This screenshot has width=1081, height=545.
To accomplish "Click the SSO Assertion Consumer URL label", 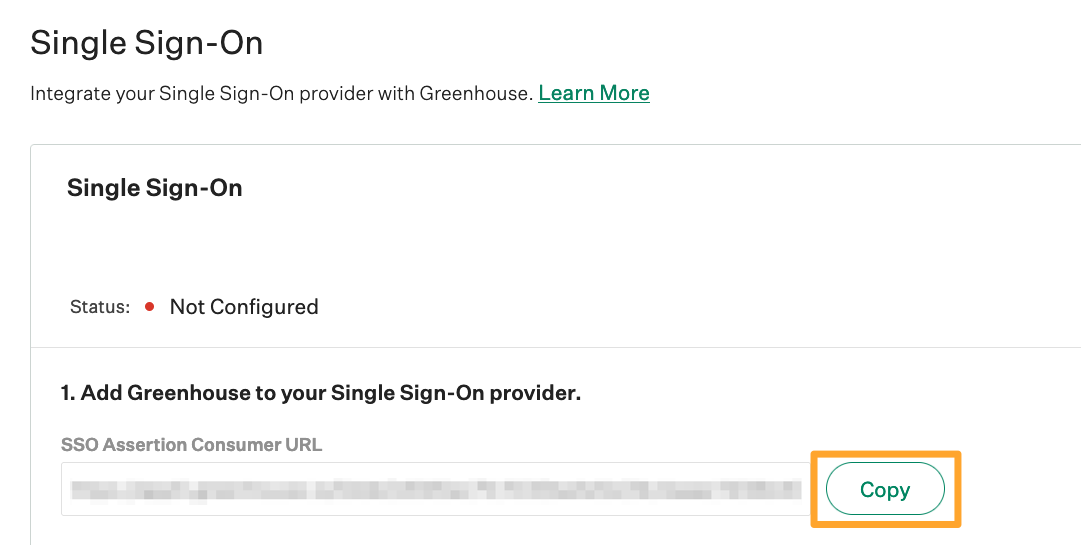I will 192,445.
